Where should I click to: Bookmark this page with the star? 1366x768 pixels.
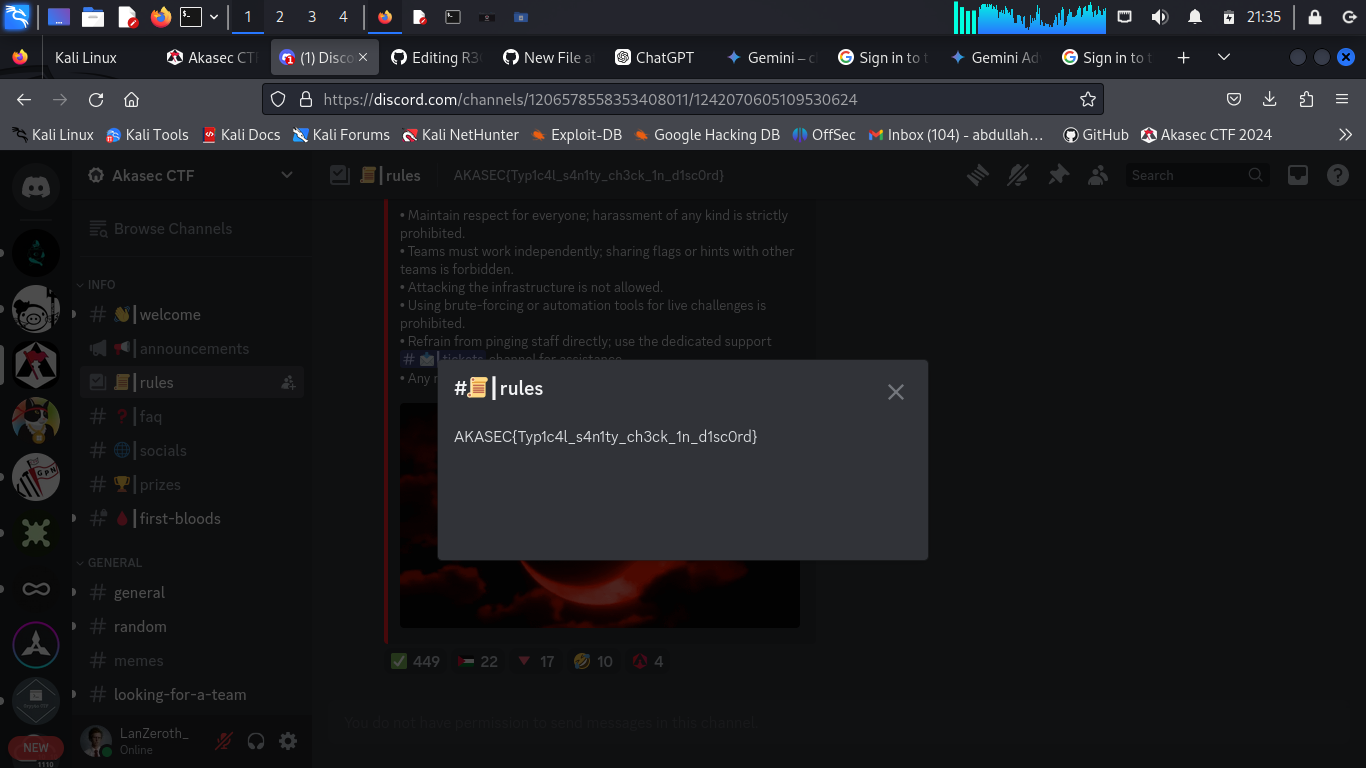tap(1088, 99)
